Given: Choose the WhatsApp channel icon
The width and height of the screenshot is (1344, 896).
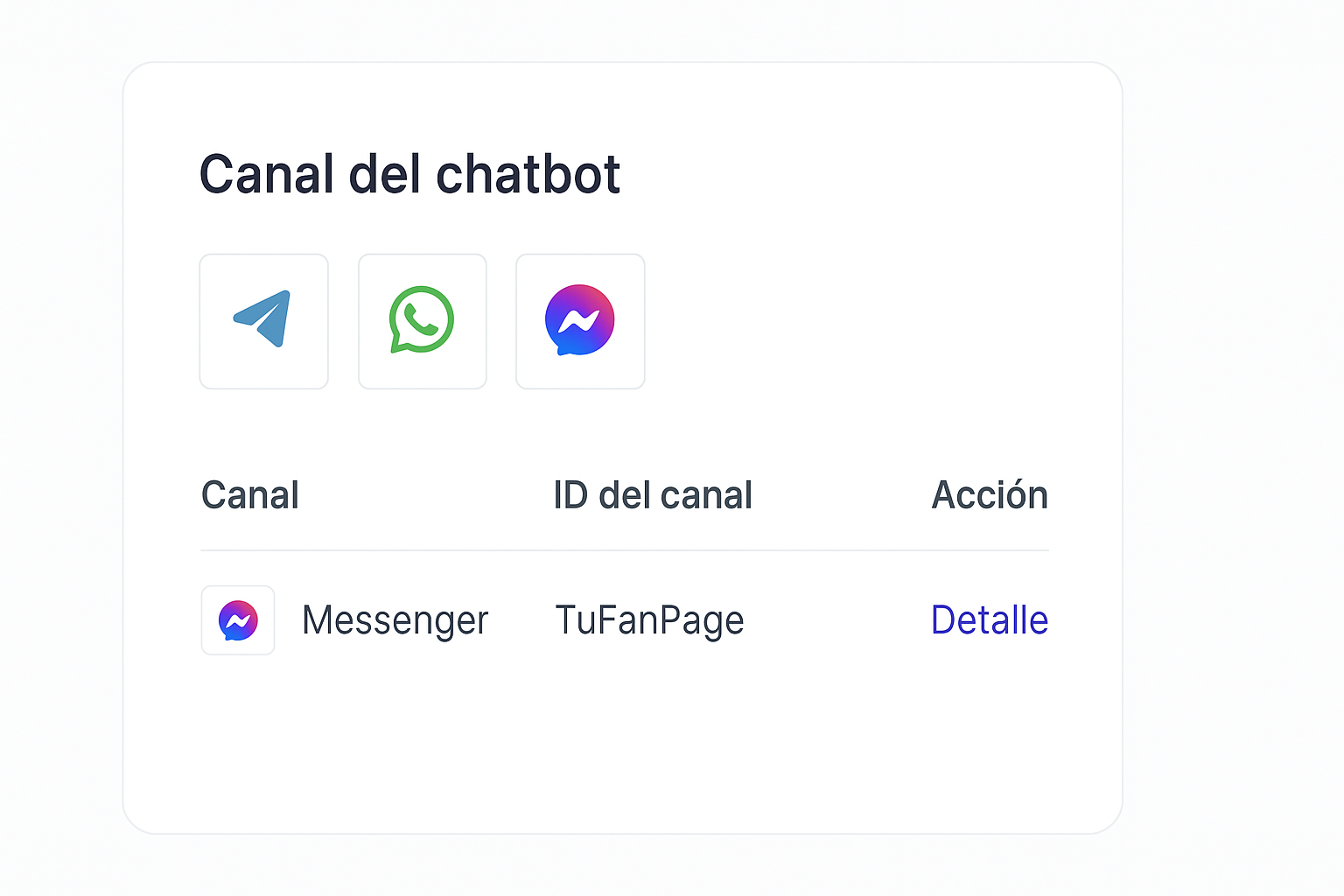Looking at the screenshot, I should point(422,321).
